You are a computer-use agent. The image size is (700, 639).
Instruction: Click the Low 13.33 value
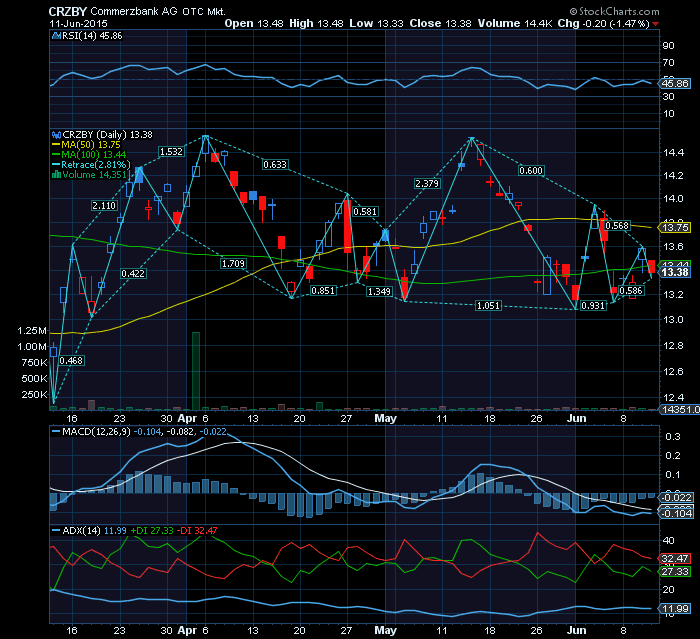pos(376,24)
